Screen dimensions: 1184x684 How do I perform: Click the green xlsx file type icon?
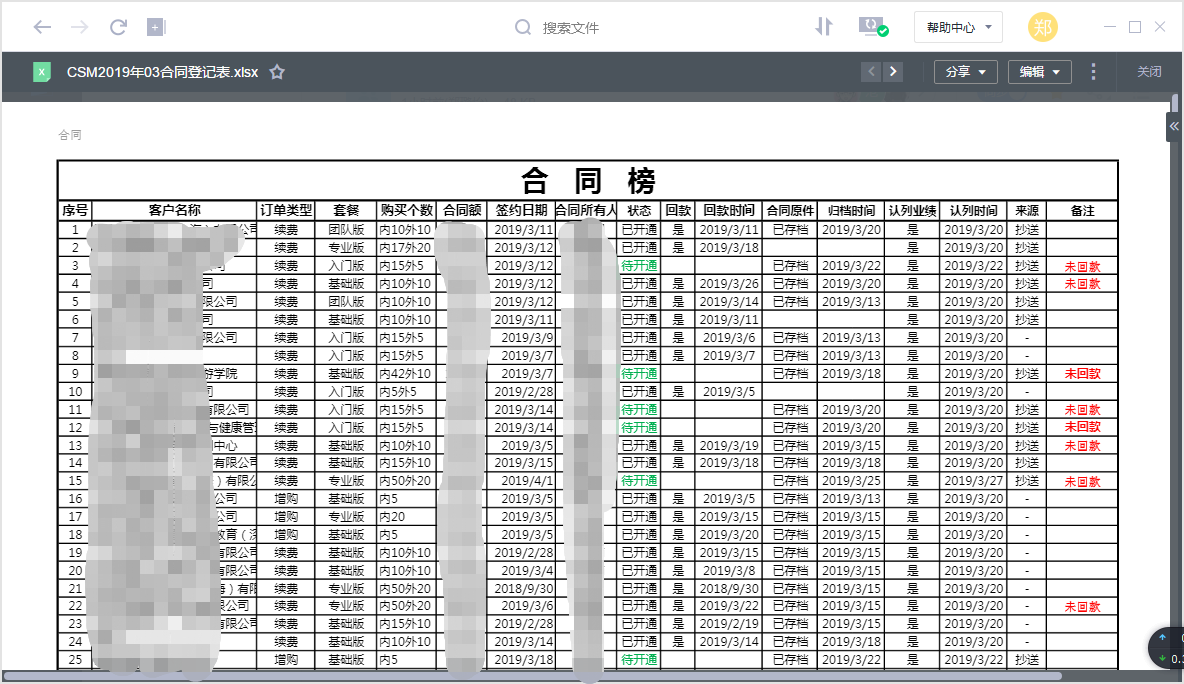[x=42, y=72]
